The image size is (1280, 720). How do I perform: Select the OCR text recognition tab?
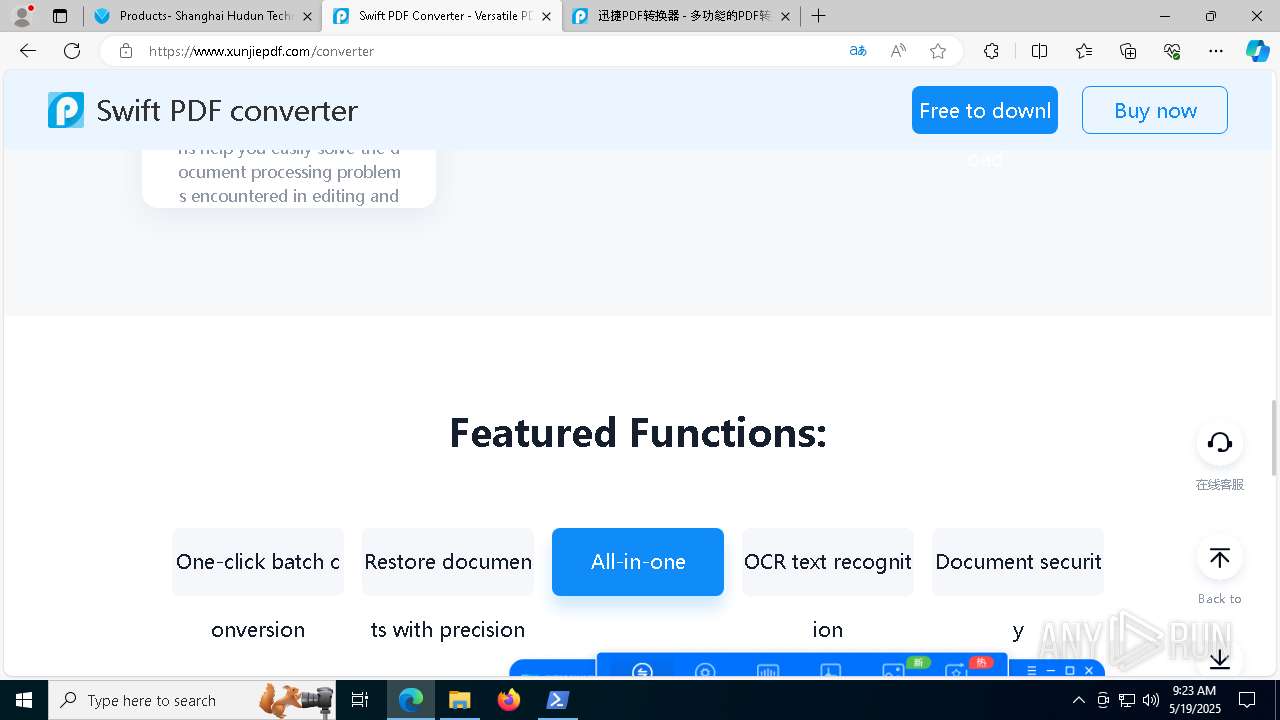(x=828, y=562)
